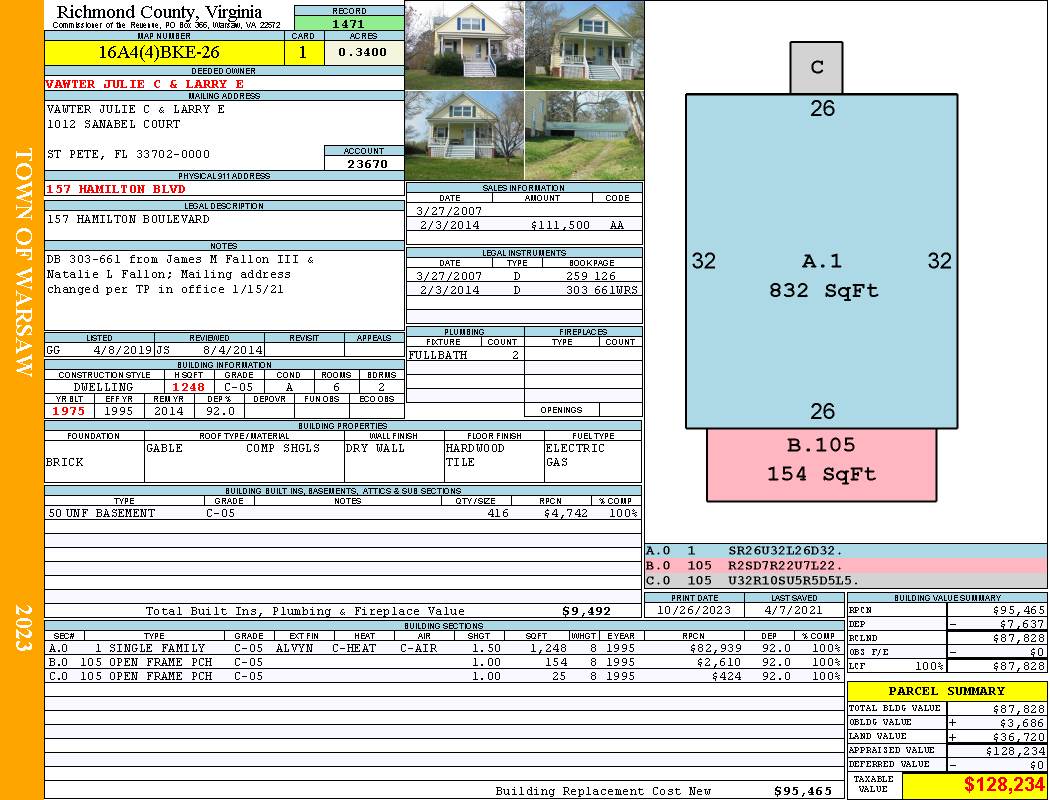Click construction style DWELLING
The image size is (1050, 800).
pyautogui.click(x=103, y=387)
